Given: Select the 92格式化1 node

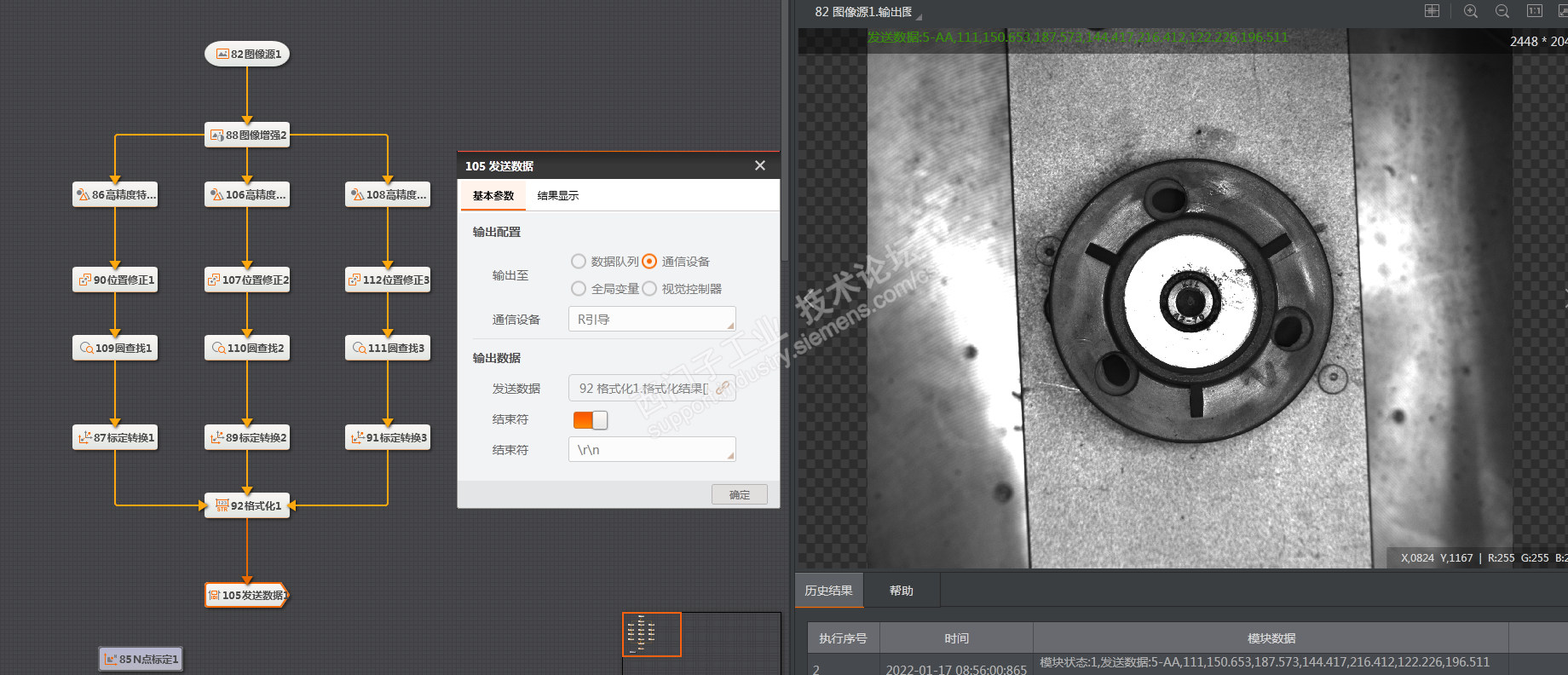Looking at the screenshot, I should point(247,505).
